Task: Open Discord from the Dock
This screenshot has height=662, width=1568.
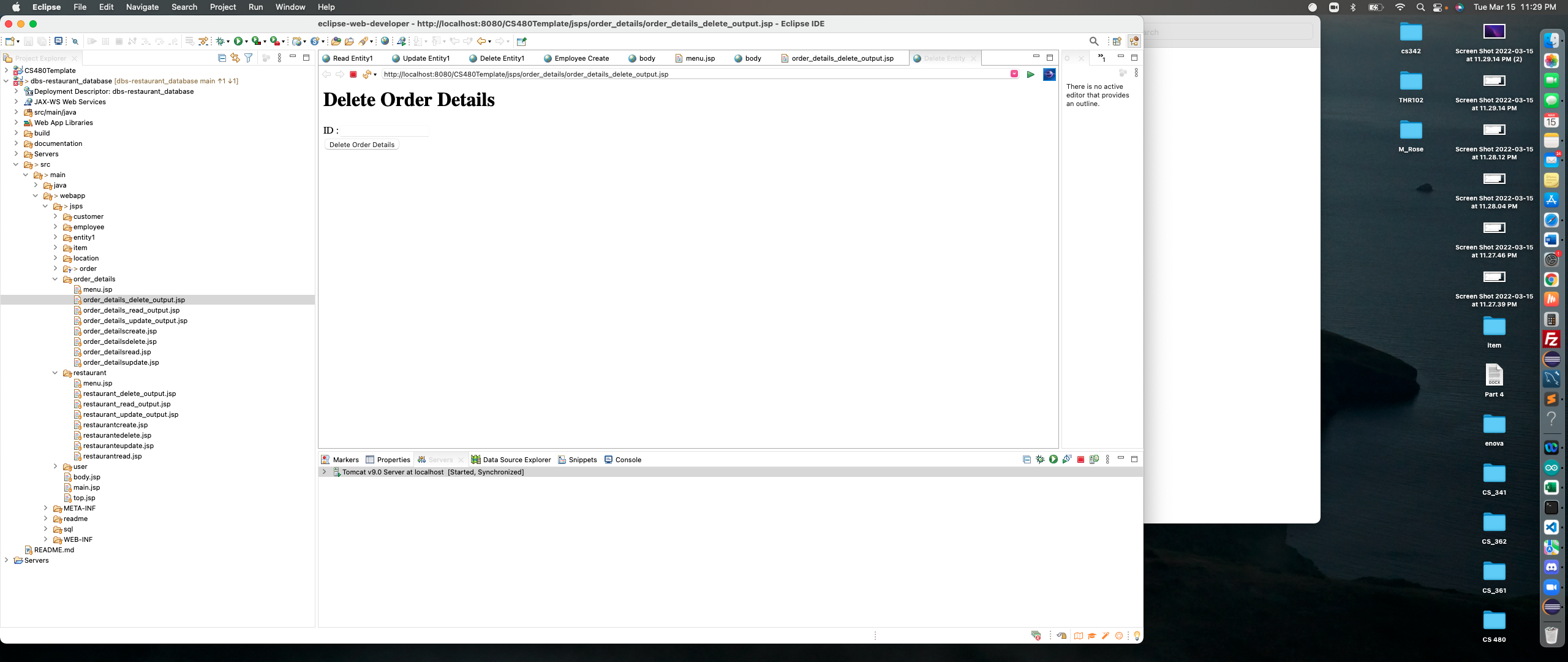Action: click(1551, 567)
